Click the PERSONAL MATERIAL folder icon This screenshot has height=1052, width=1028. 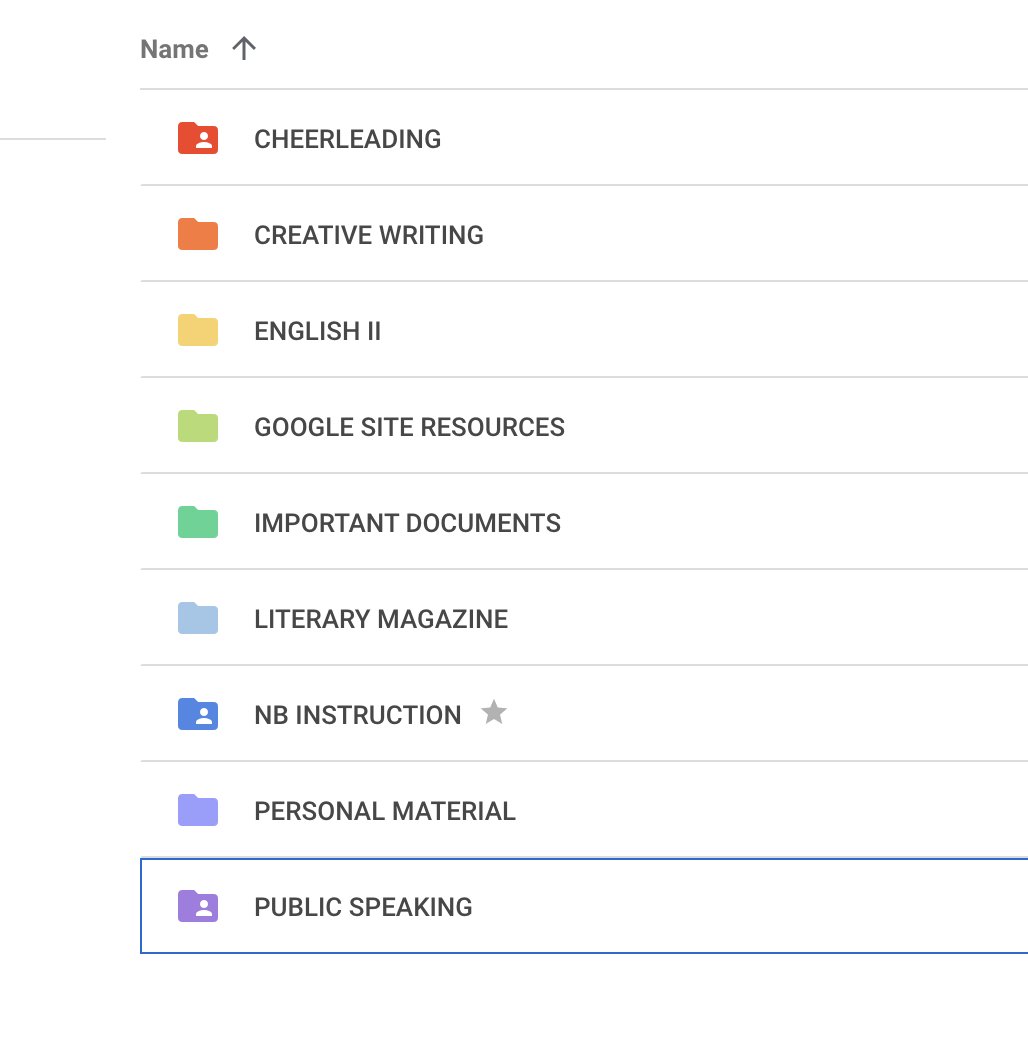pos(196,810)
